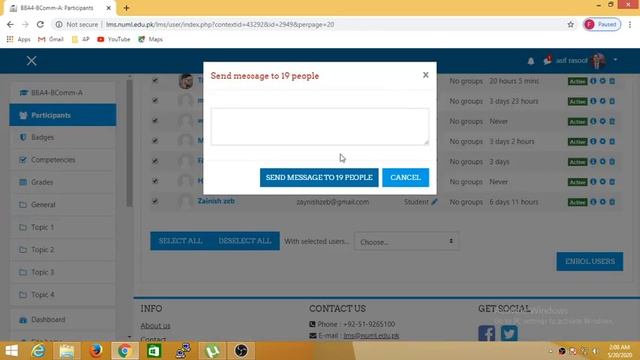Click gear icon in 20 hours 5 mins row
The image size is (640, 360).
[x=602, y=81]
